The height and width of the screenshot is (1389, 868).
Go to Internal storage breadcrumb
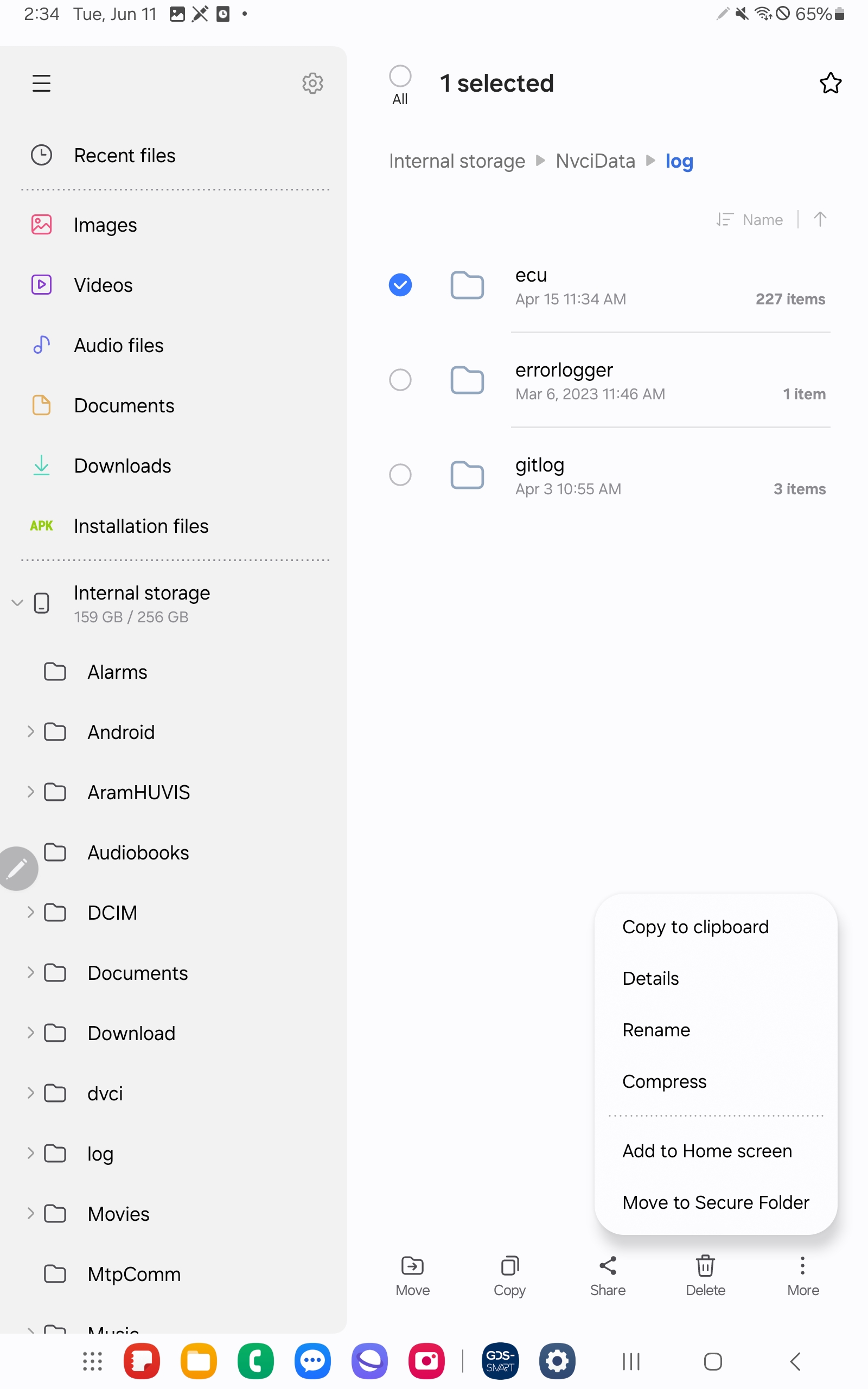point(457,161)
